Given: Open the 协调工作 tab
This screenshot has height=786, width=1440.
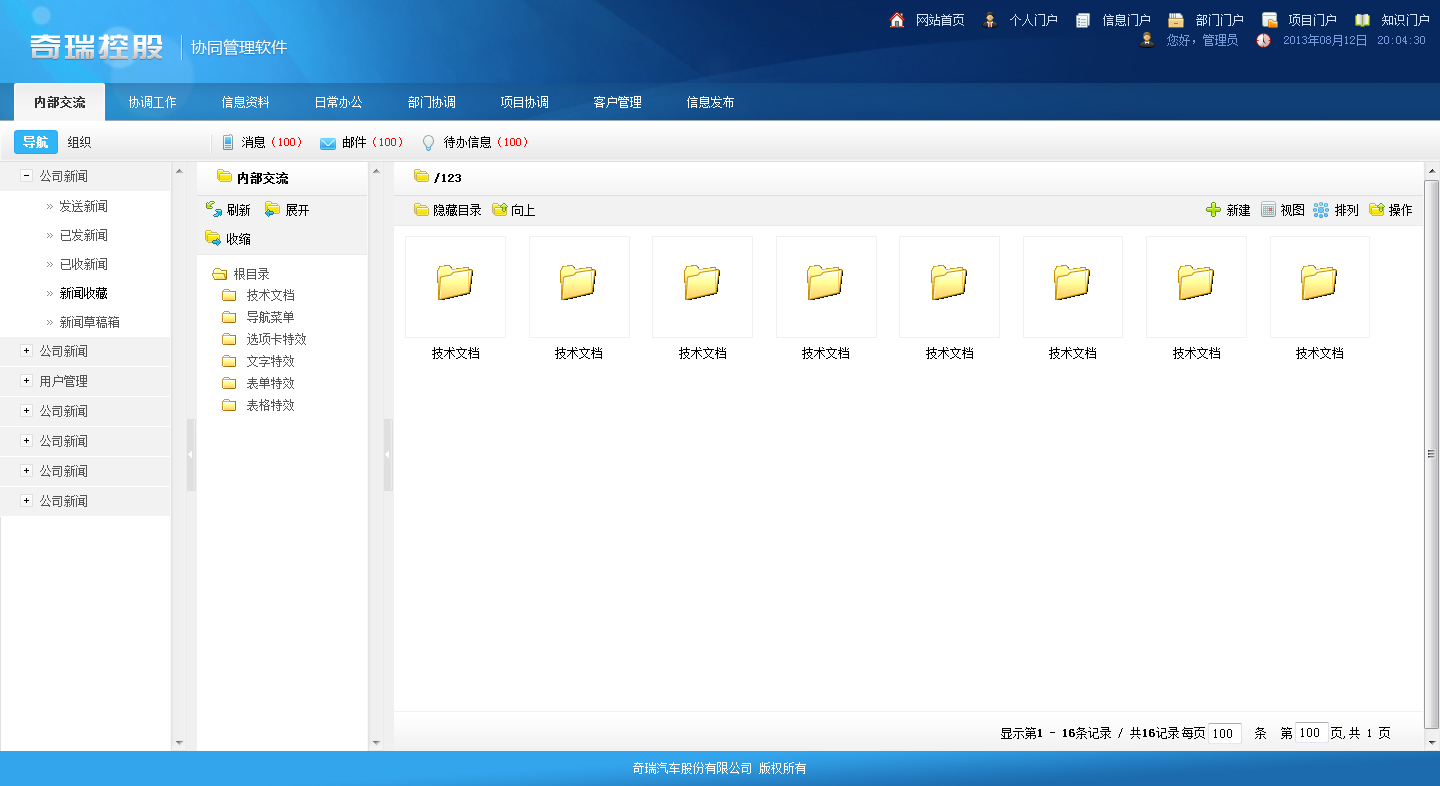Looking at the screenshot, I should click(152, 102).
